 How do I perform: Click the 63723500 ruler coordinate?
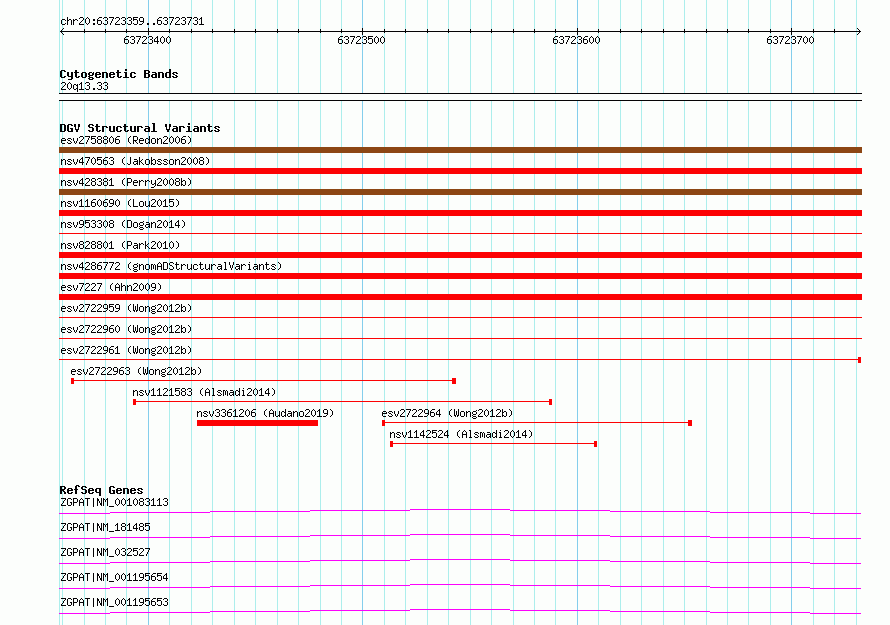[x=361, y=40]
